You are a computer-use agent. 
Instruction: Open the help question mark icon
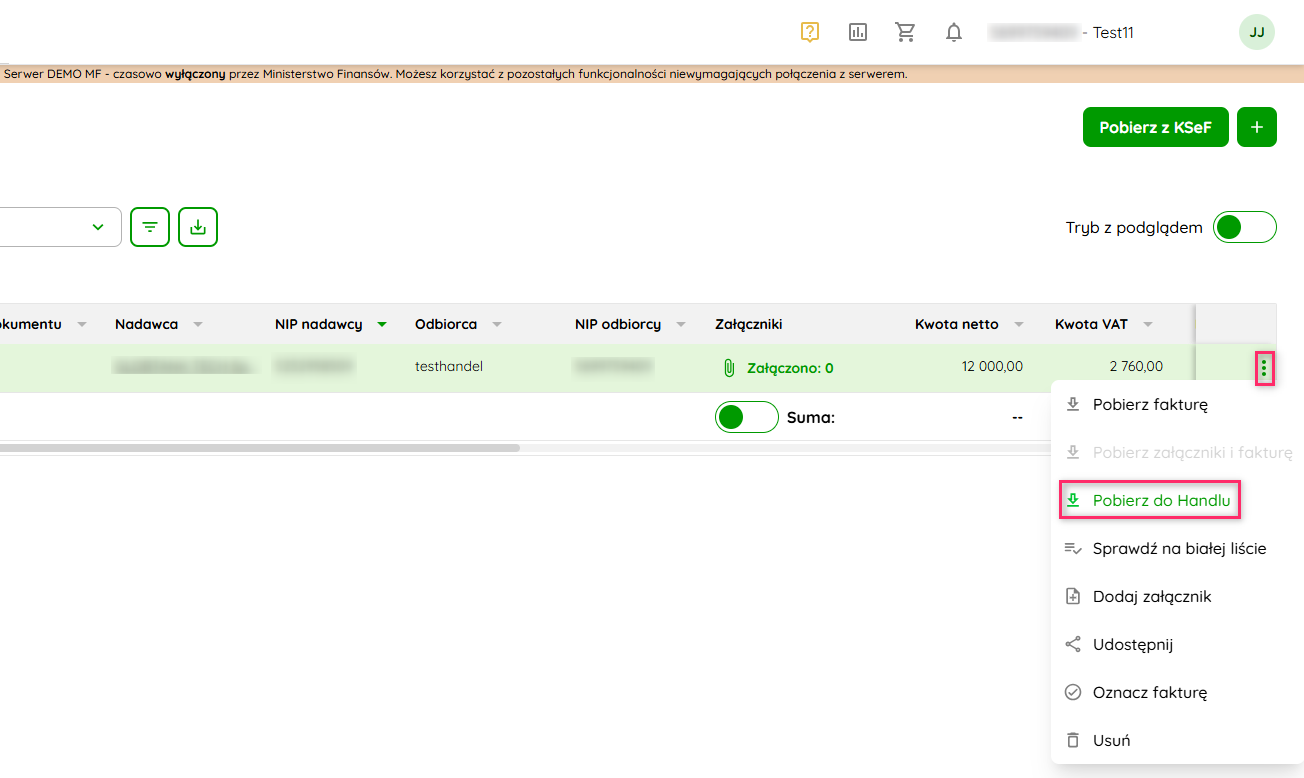(810, 32)
